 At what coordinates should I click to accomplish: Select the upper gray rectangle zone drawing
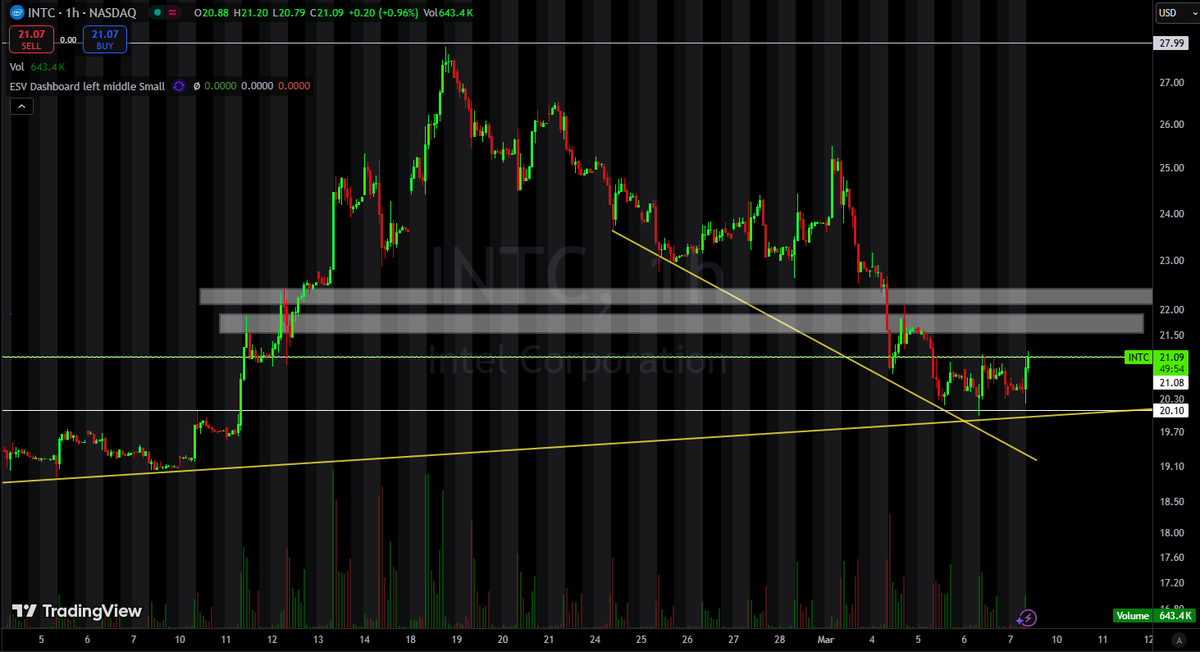pyautogui.click(x=676, y=296)
